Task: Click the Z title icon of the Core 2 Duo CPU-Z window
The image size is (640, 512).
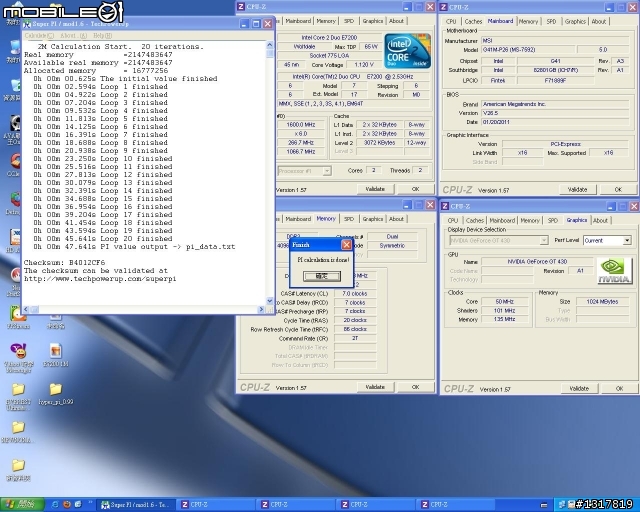Action: [241, 7]
